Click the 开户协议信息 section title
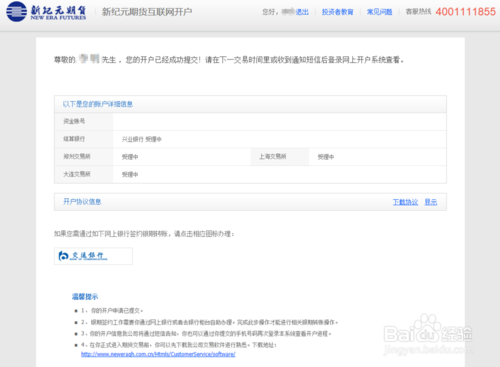 pos(82,202)
